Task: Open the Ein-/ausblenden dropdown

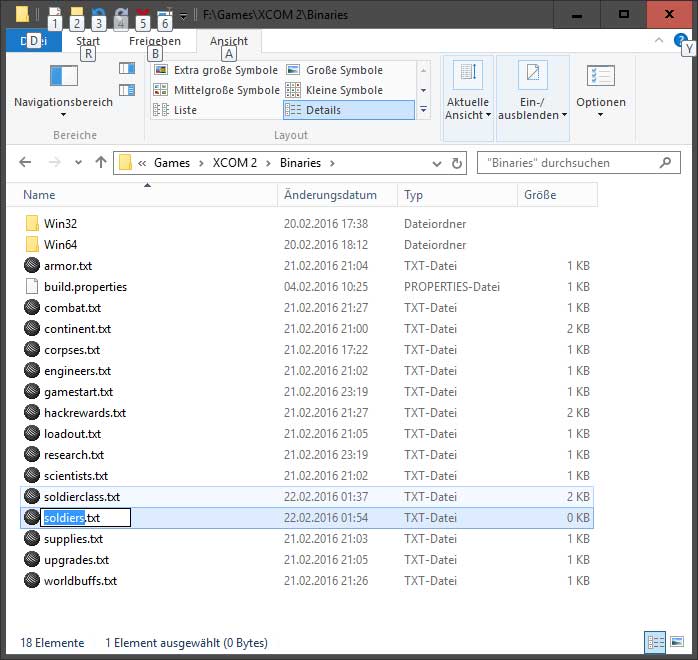Action: pos(532,98)
